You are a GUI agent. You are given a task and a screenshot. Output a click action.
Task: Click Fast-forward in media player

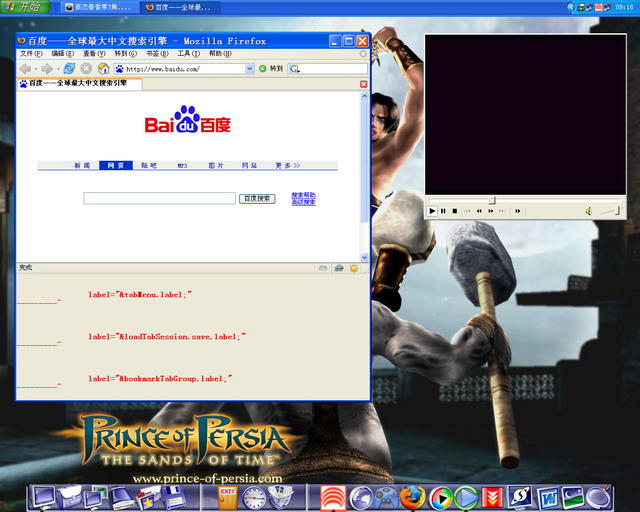pos(491,211)
